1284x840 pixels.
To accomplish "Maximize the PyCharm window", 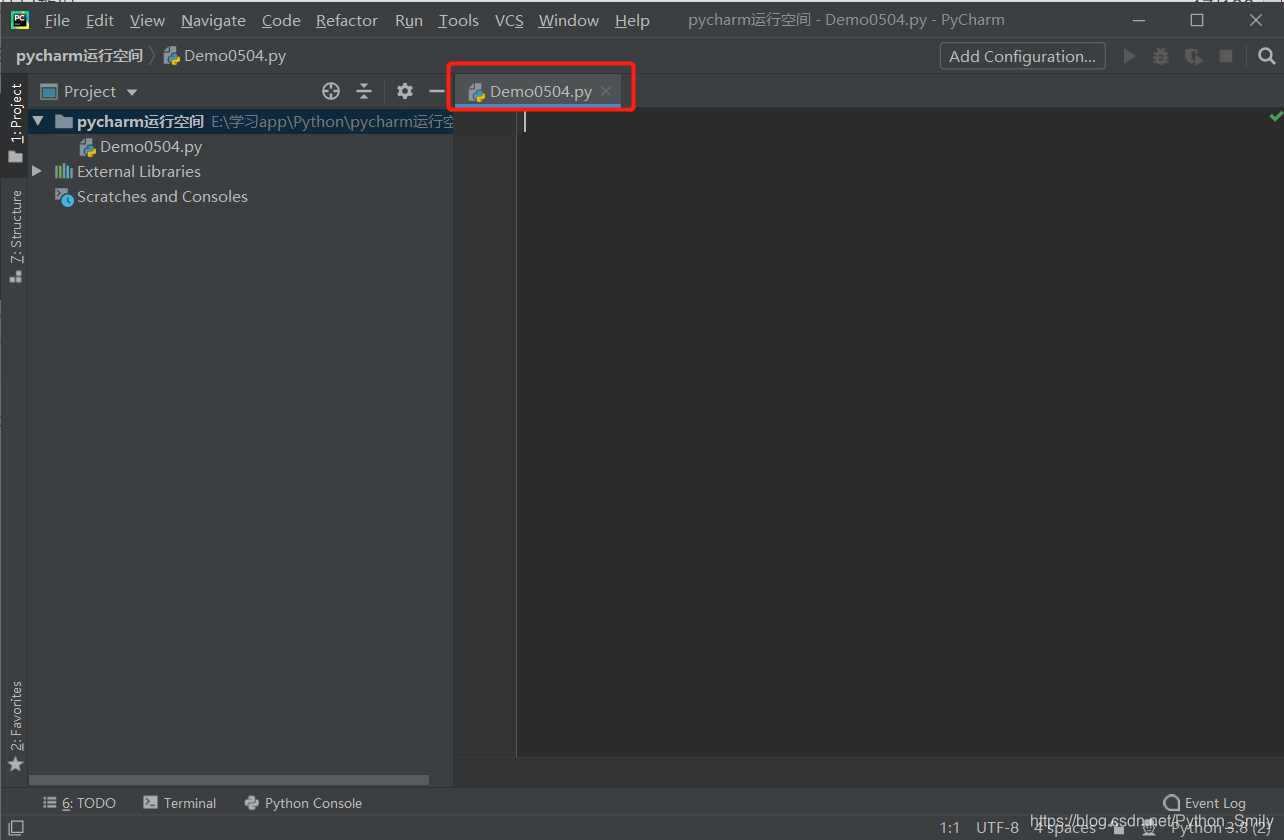I will (1197, 20).
